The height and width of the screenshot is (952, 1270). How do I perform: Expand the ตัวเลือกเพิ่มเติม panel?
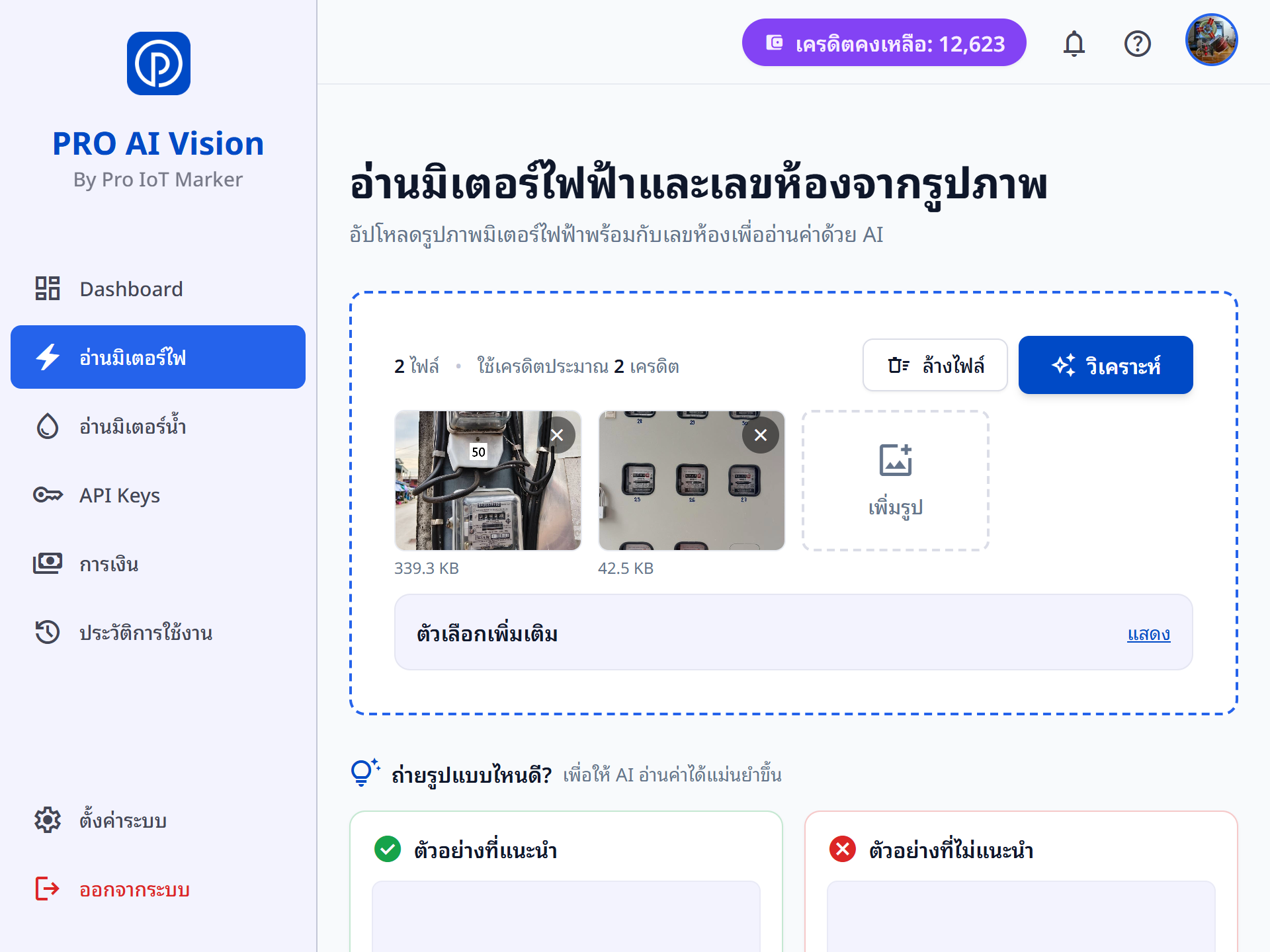click(794, 633)
